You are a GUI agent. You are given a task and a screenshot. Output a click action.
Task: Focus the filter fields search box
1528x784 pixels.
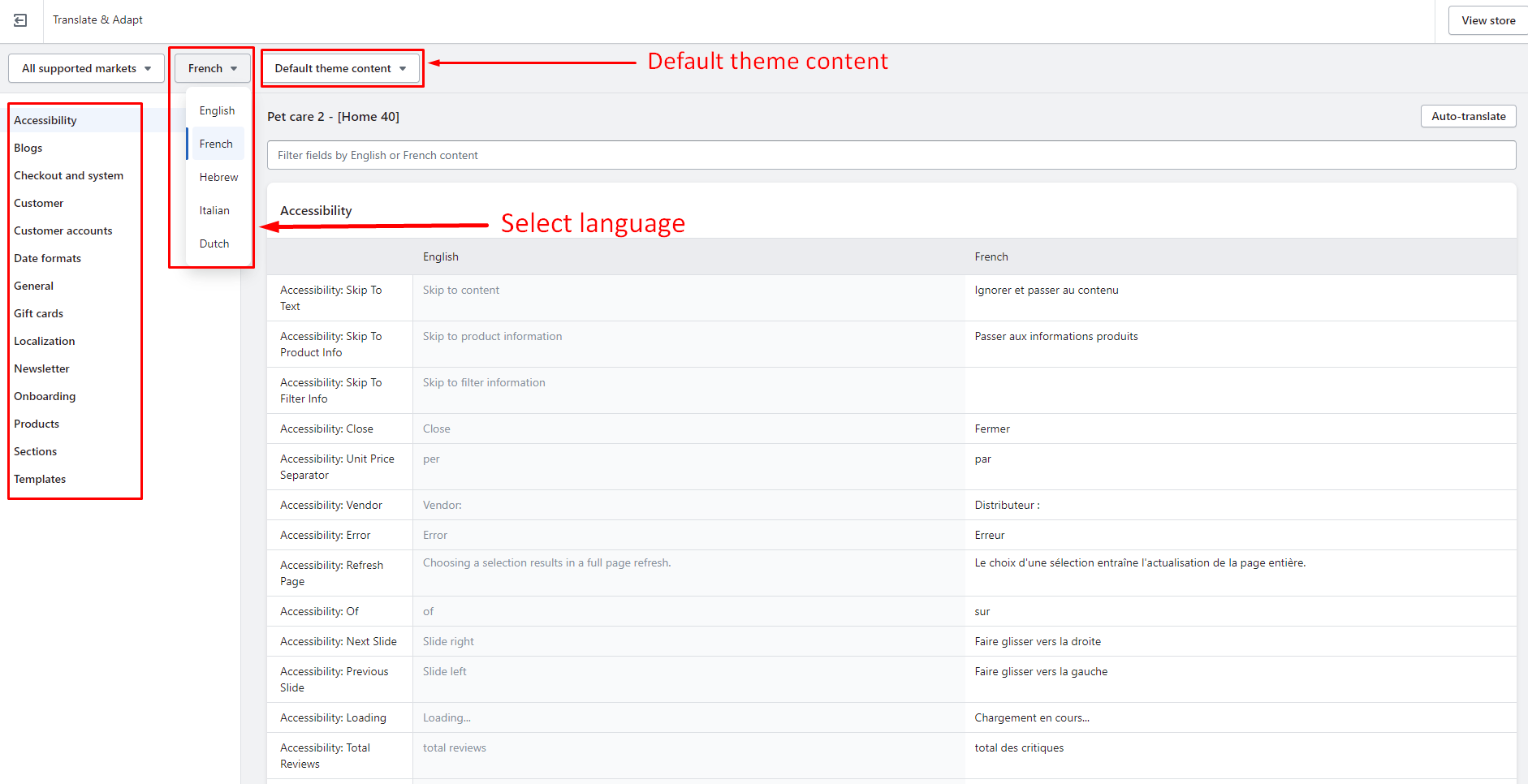891,155
